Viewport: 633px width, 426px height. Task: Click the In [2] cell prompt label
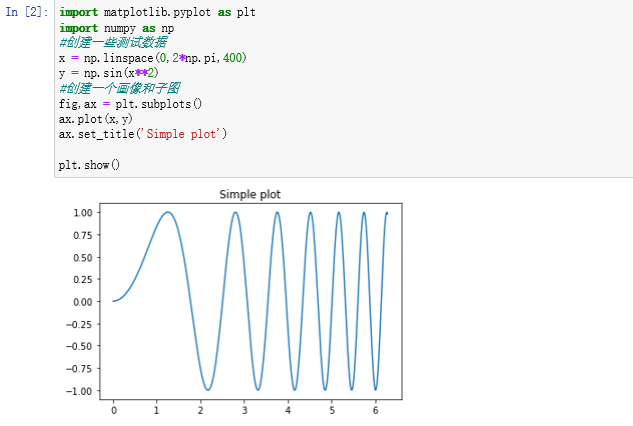[27, 12]
